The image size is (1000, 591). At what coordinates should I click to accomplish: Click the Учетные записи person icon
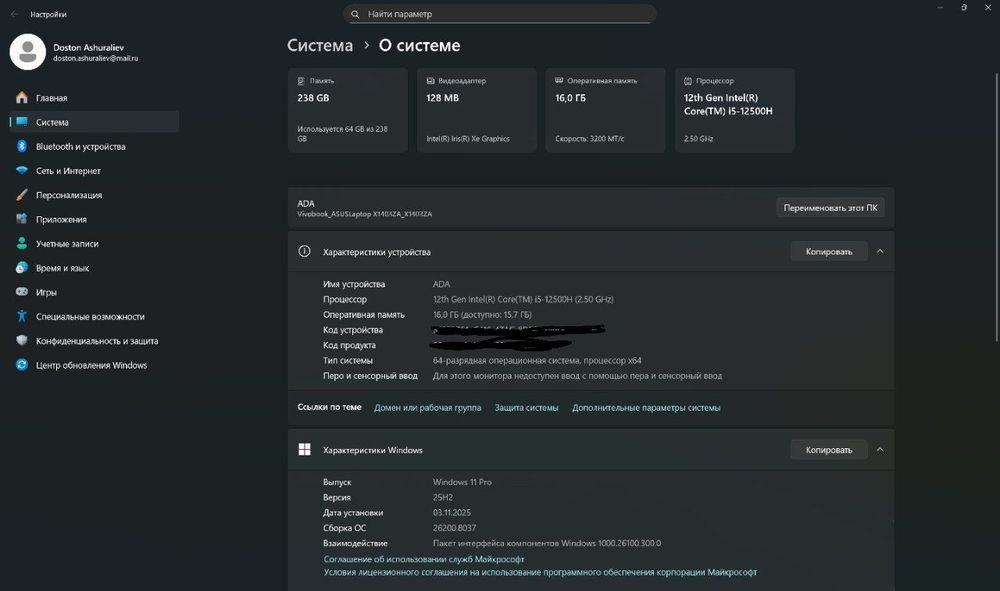click(22, 243)
